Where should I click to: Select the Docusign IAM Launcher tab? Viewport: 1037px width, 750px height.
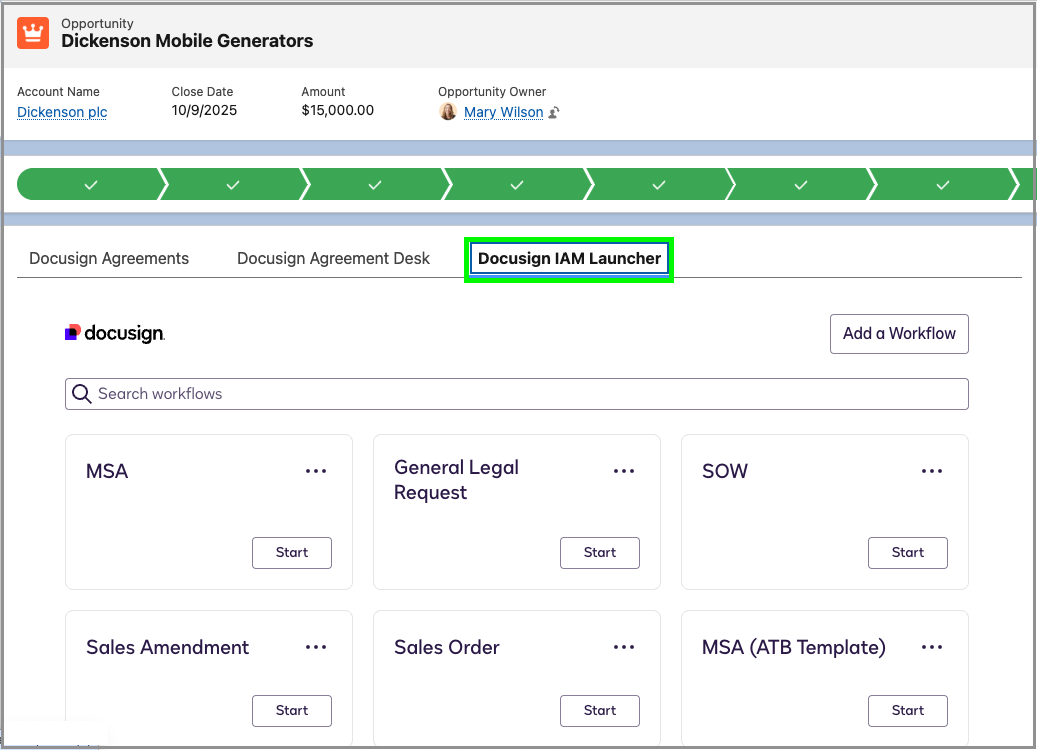tap(569, 259)
